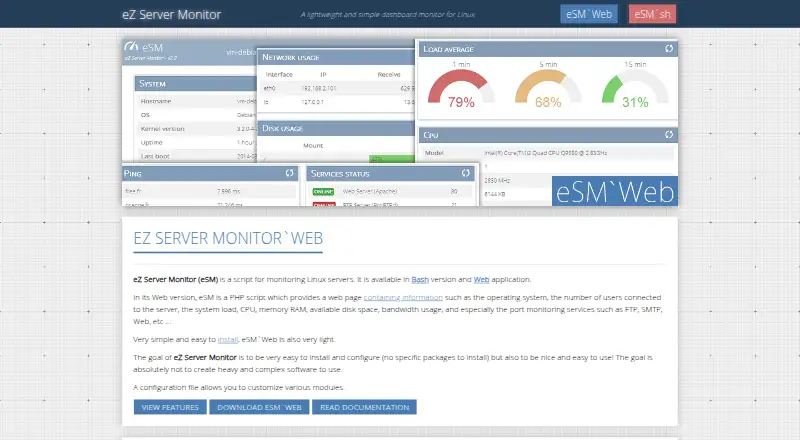The image size is (800, 440).
Task: Follow the Bash version link
Action: point(420,279)
